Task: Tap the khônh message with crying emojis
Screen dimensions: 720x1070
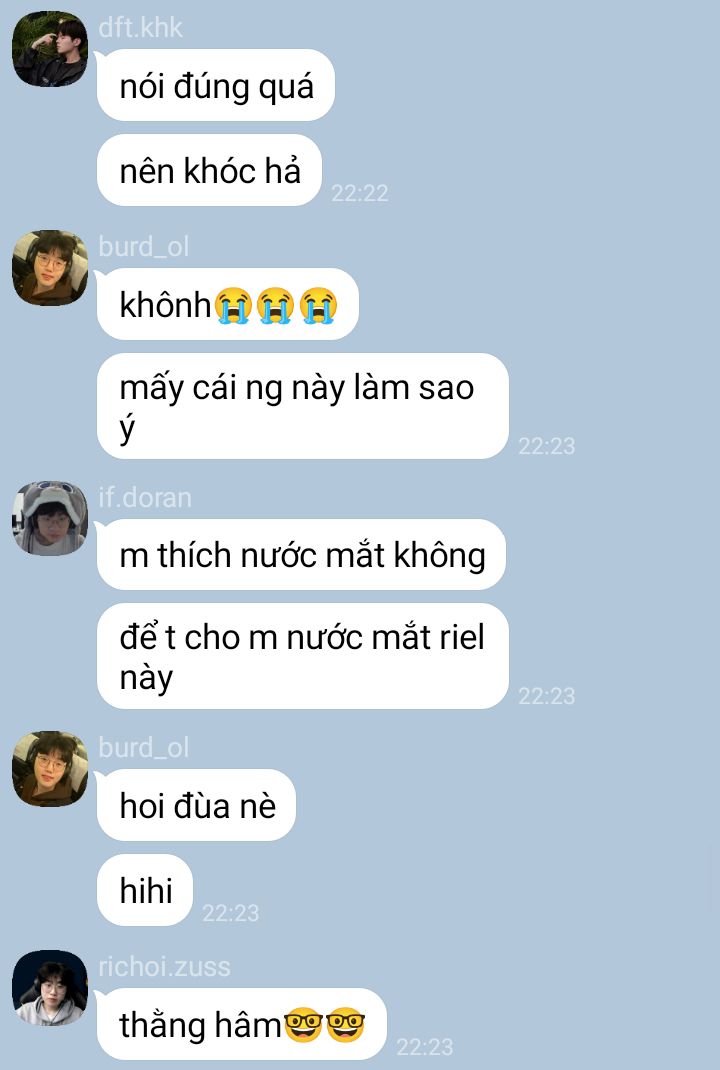Action: (x=228, y=304)
